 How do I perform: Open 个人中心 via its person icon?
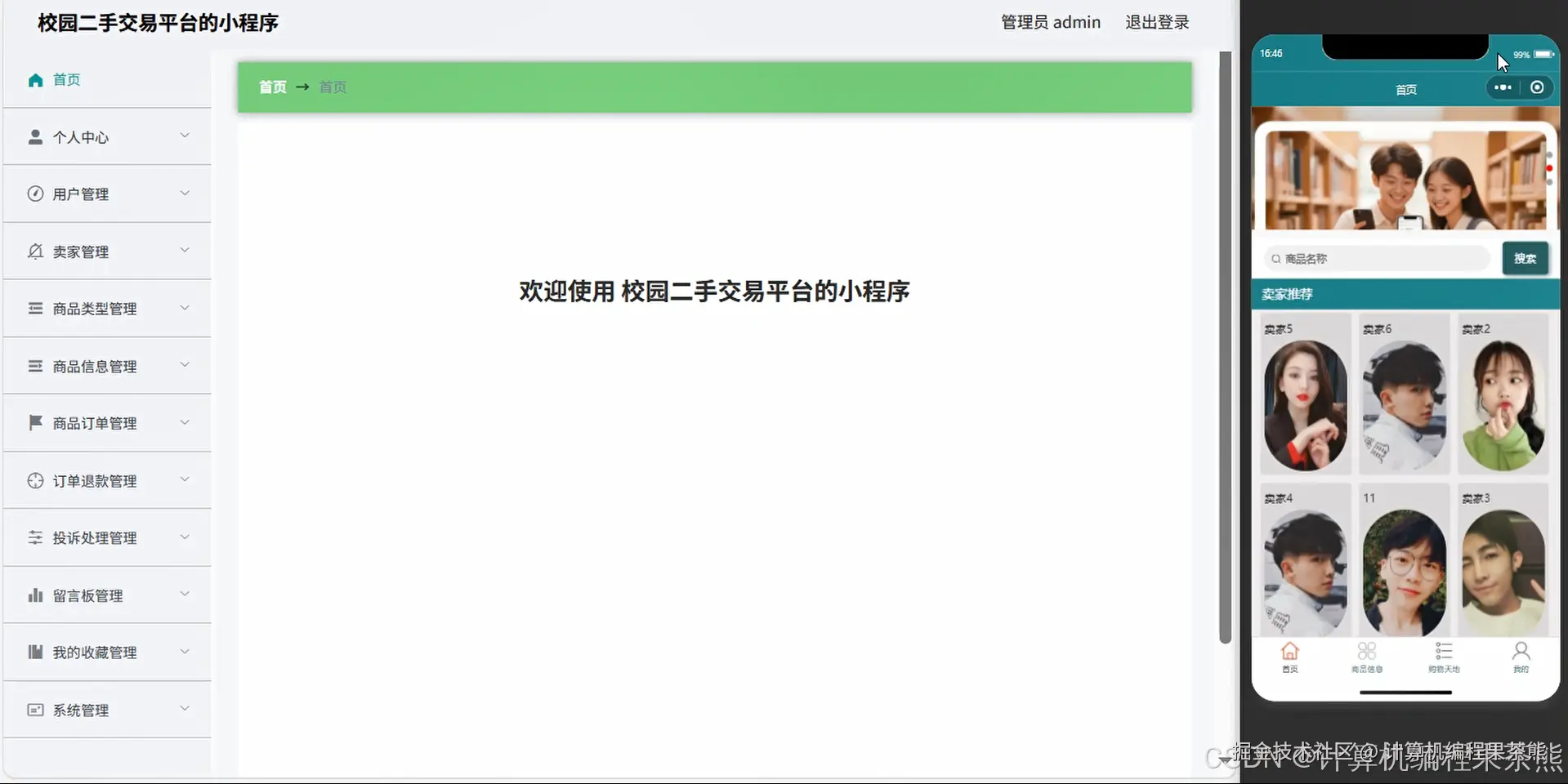[35, 136]
